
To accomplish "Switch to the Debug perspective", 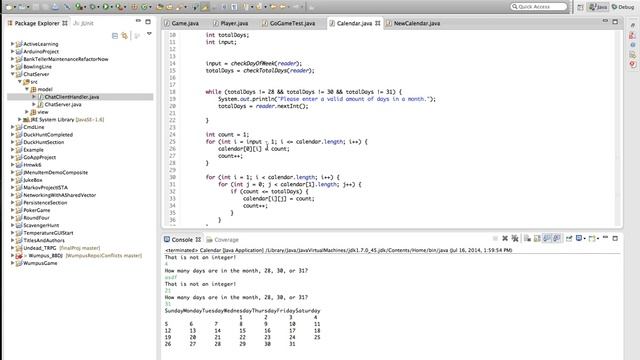I will 623,7.
